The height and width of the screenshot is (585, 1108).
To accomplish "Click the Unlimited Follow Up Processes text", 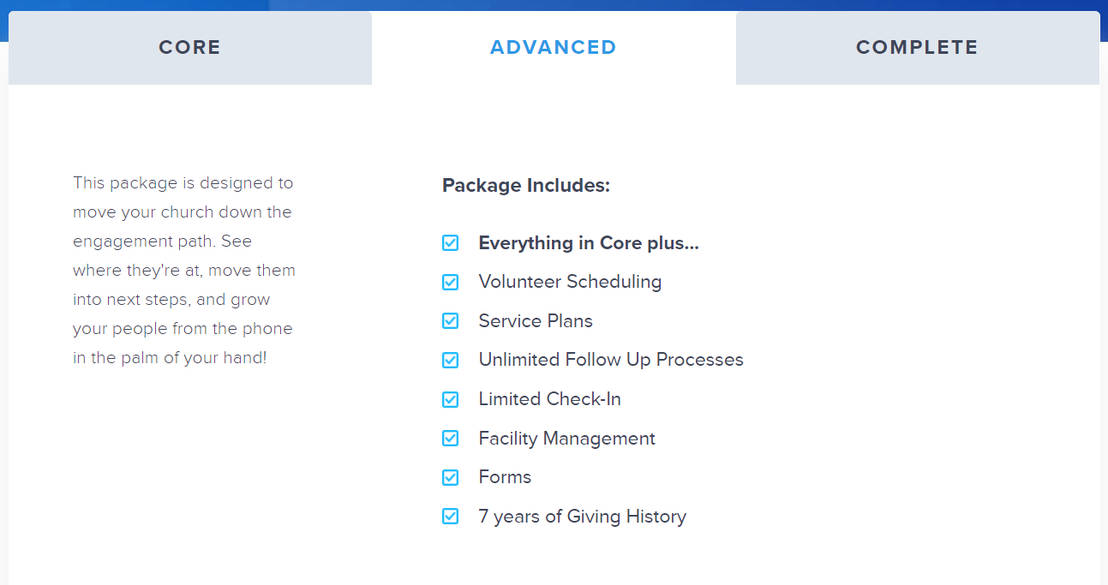I will pyautogui.click(x=611, y=360).
